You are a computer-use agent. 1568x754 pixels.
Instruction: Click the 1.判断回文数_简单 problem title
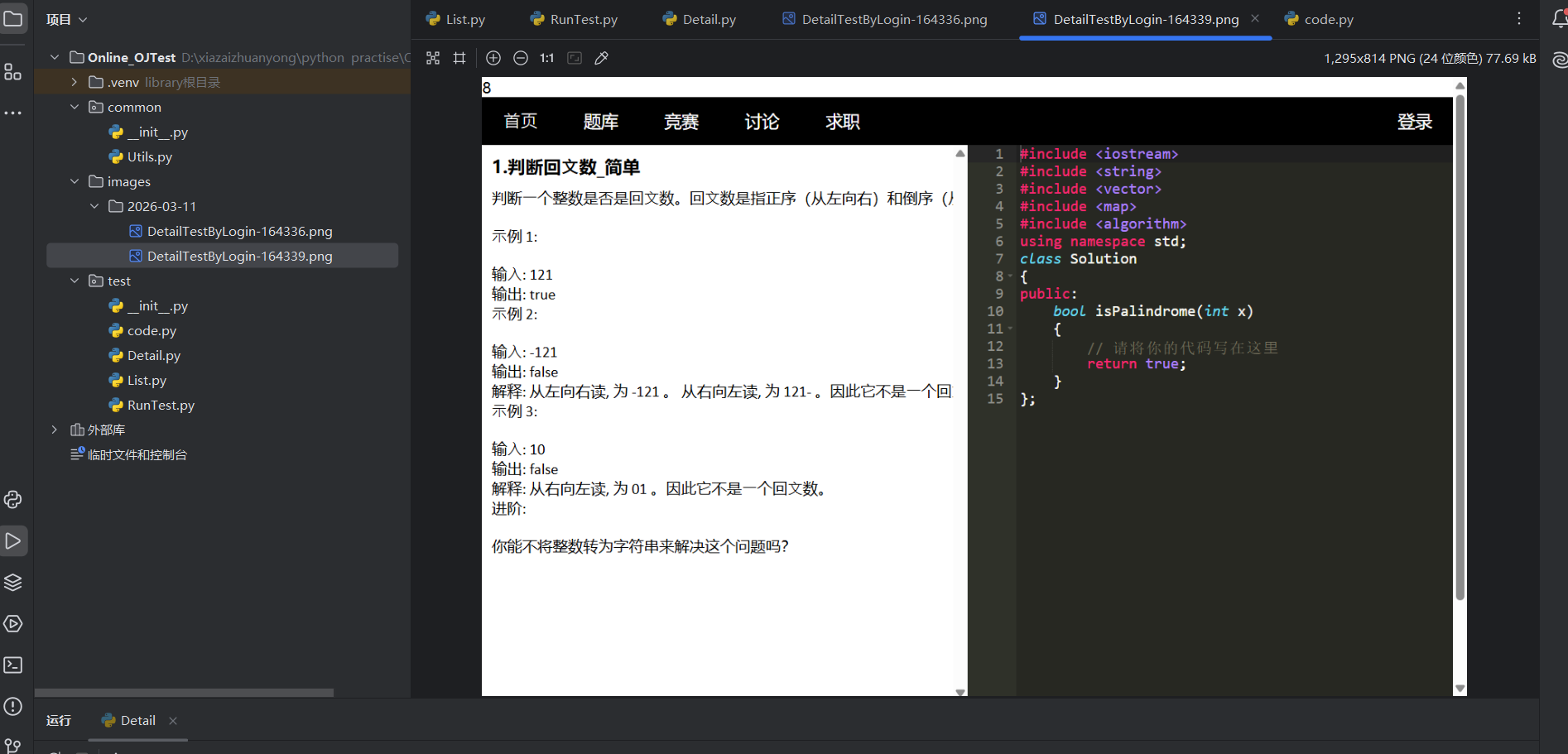click(x=566, y=167)
